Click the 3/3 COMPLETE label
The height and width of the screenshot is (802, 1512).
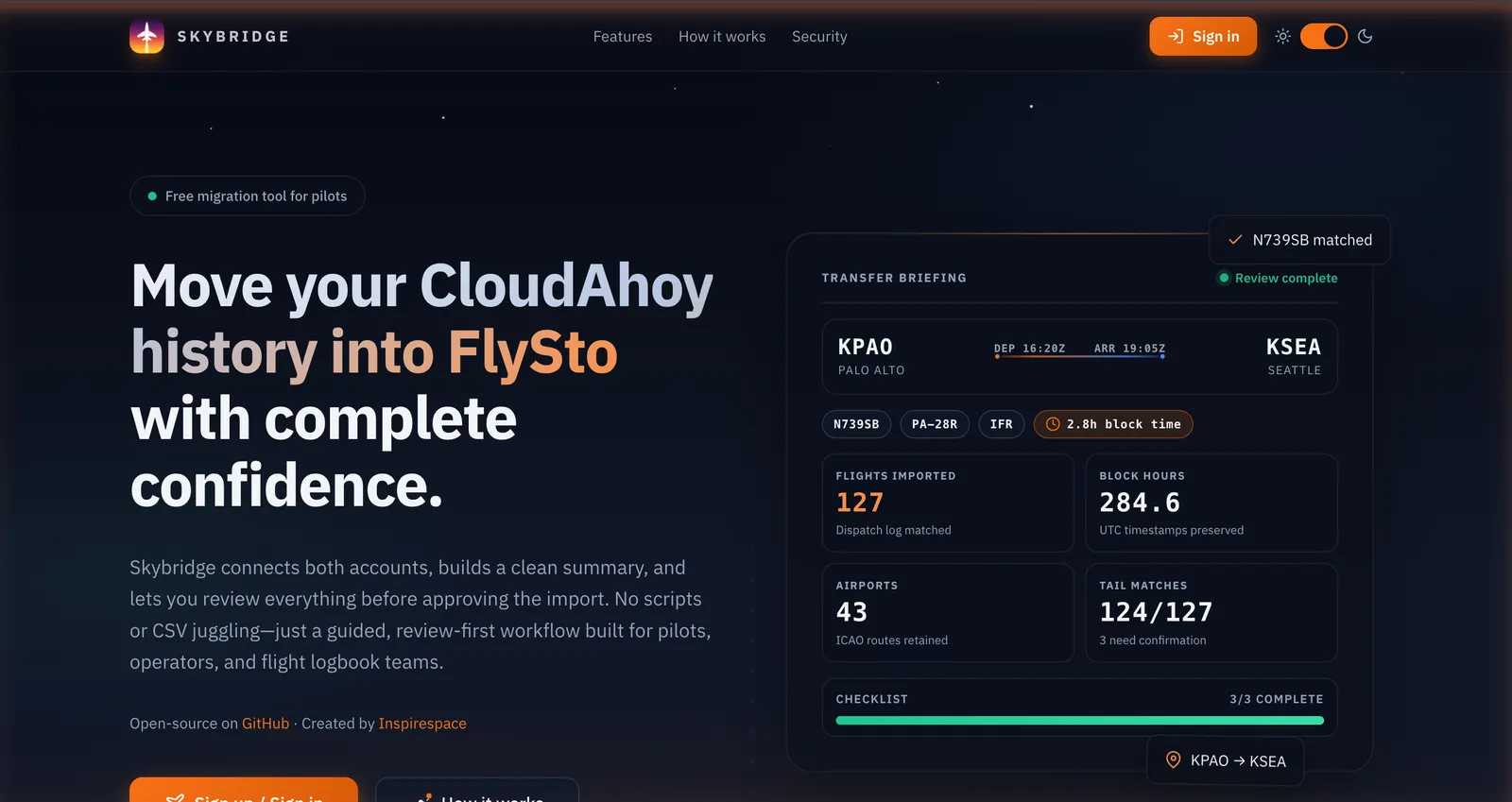1276,699
